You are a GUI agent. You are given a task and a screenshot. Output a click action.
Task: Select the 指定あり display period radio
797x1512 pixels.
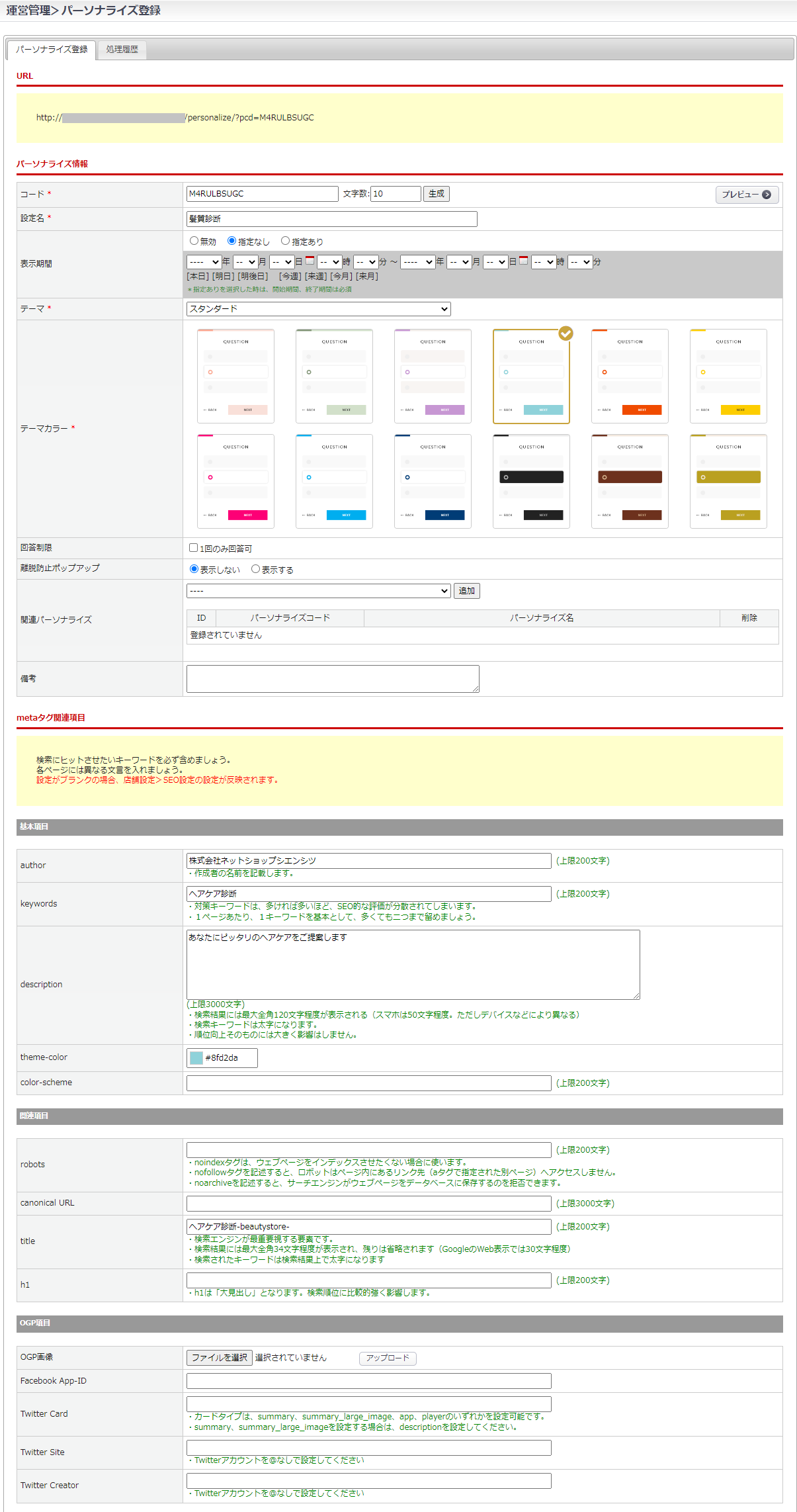click(286, 241)
